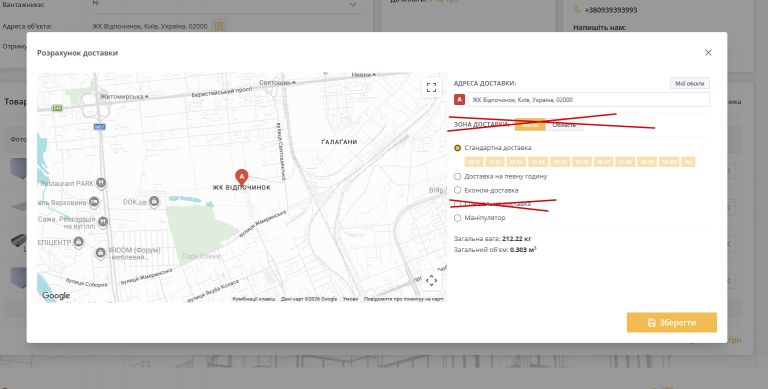
Task: Choose the 10-11 time slot
Action: coord(474,162)
